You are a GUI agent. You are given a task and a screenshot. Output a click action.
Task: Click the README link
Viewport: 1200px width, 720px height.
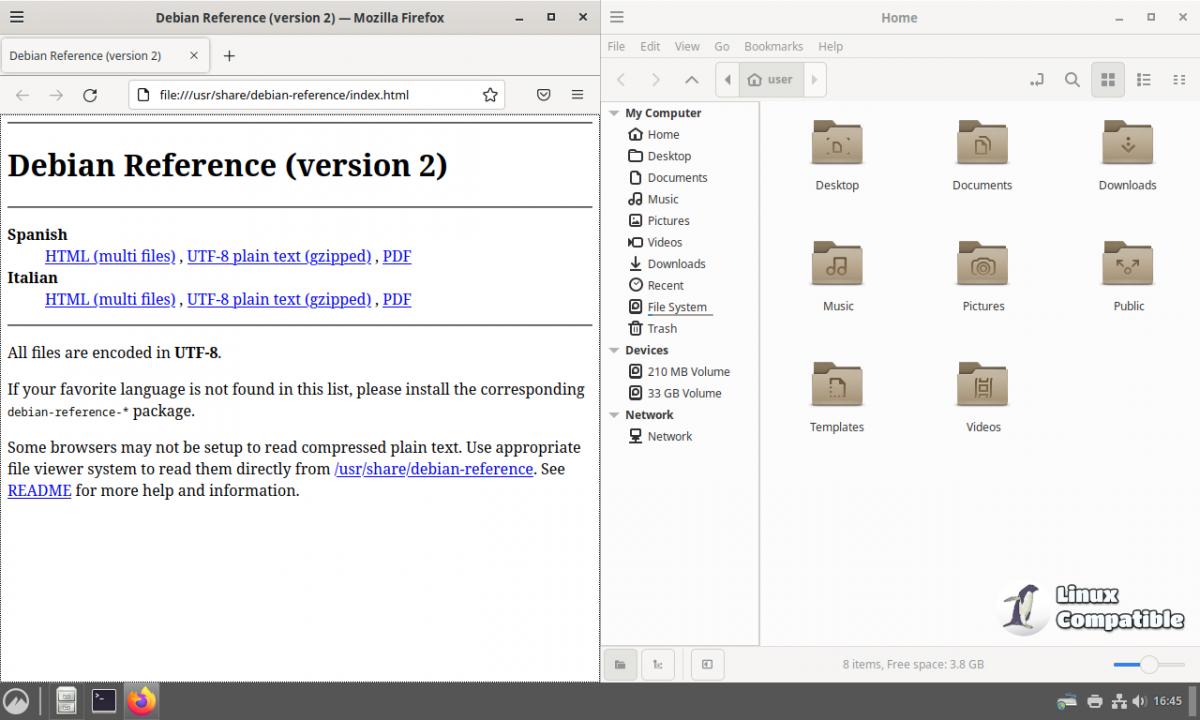click(39, 491)
